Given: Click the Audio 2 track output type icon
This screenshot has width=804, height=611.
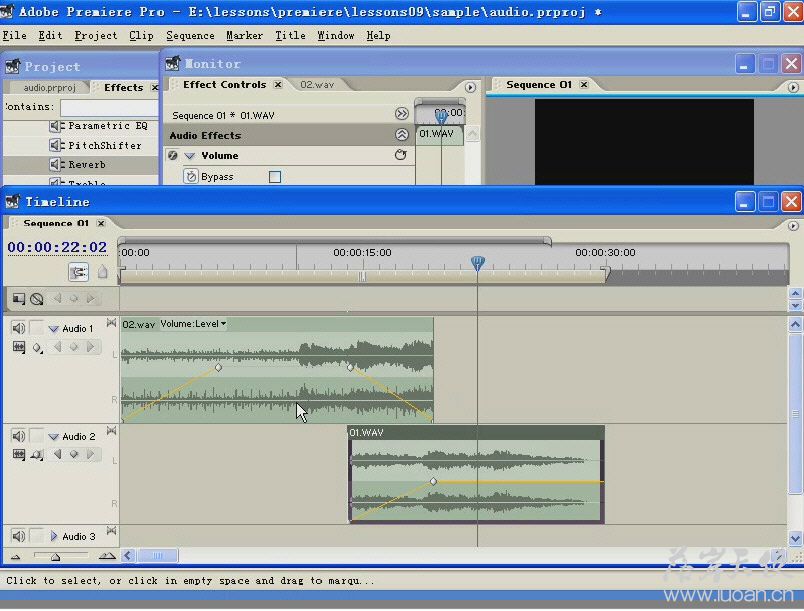Looking at the screenshot, I should coord(111,431).
